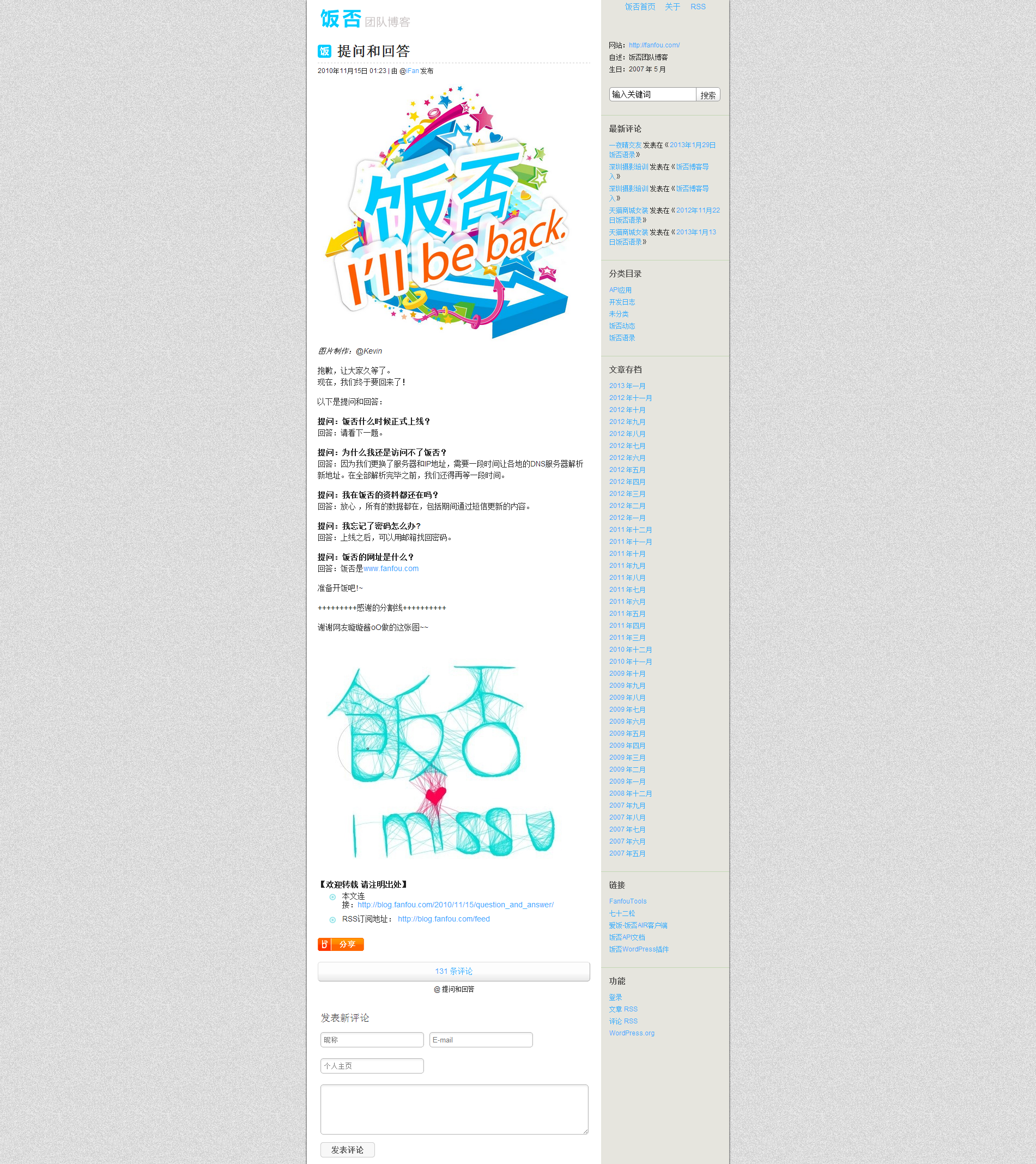Select the 饭否语录 category

622,338
